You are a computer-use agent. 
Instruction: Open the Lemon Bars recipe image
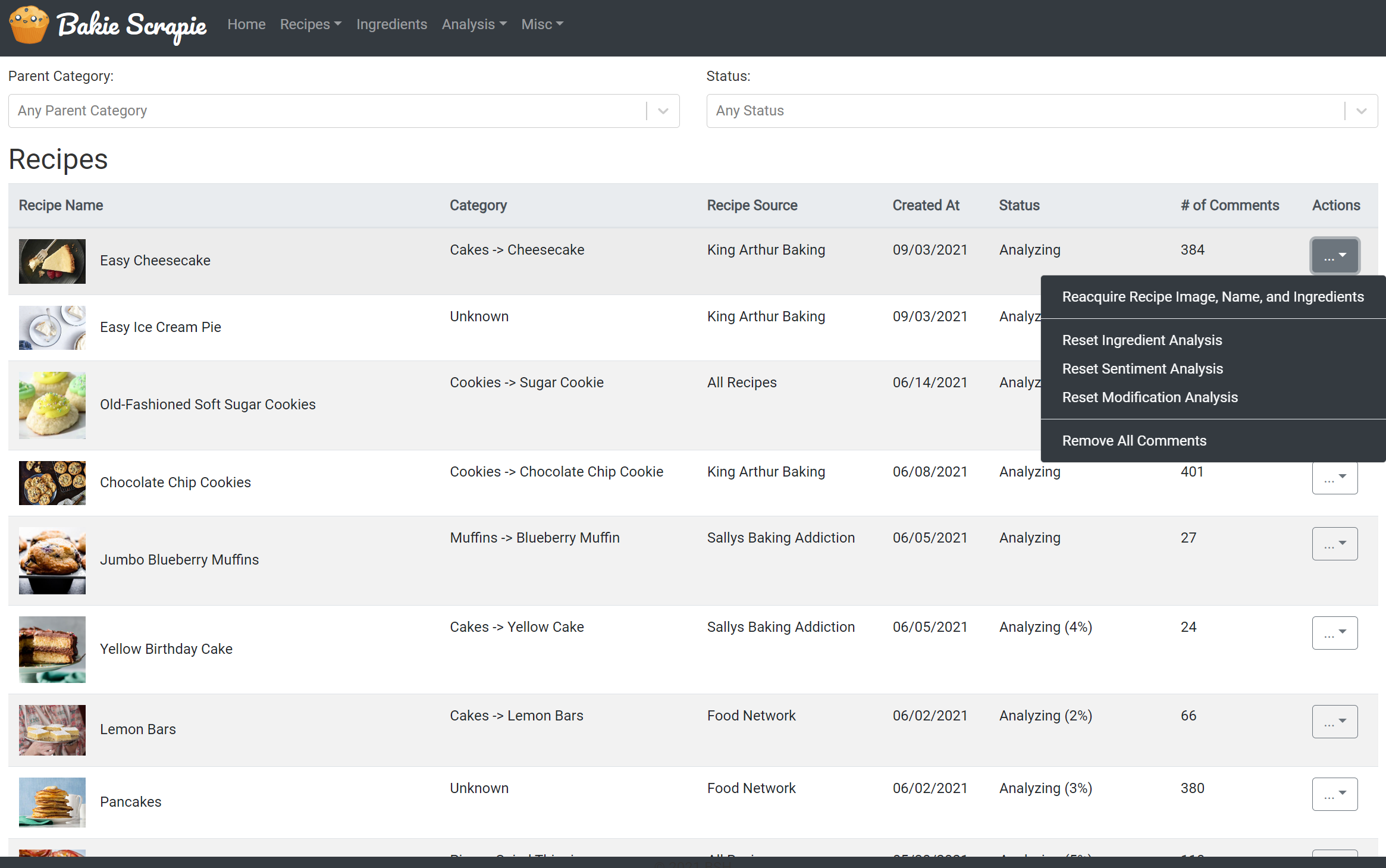coord(52,730)
